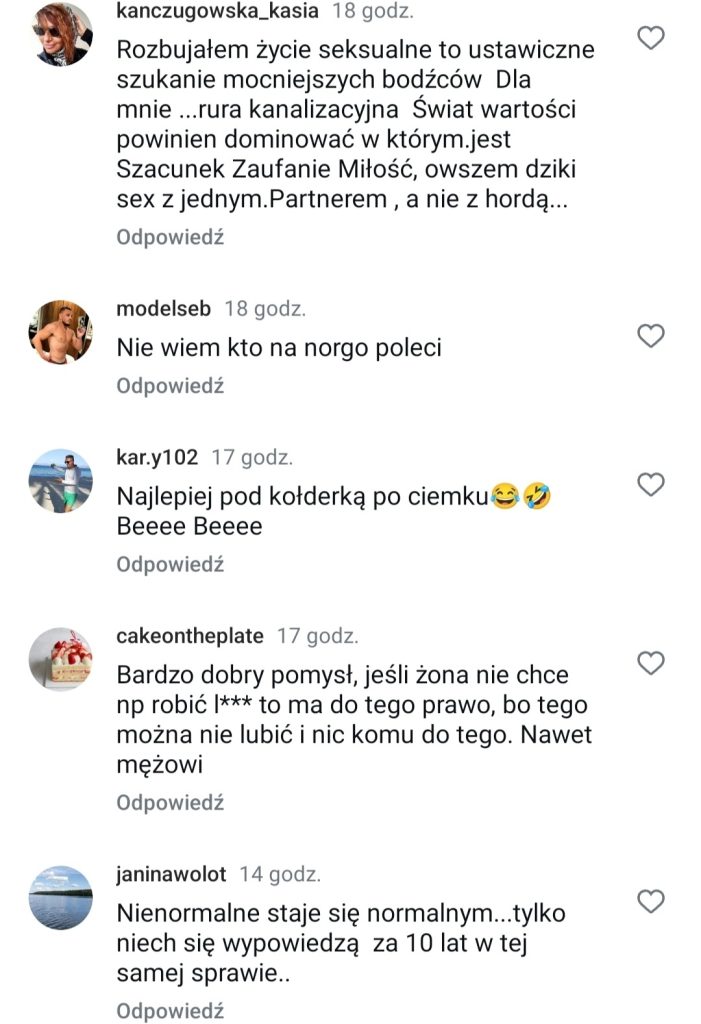Reply to kanczugowska_kasia's comment via Odpowiedź
Image resolution: width=701 pixels, height=1024 pixels.
[x=169, y=237]
